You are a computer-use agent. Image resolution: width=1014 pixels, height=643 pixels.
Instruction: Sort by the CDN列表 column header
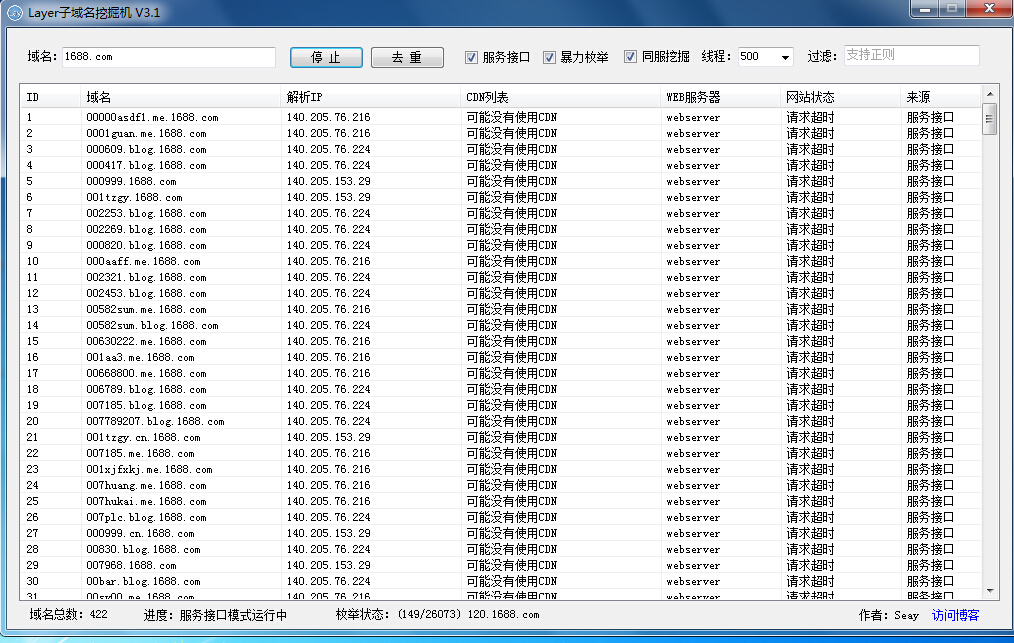pyautogui.click(x=561, y=97)
